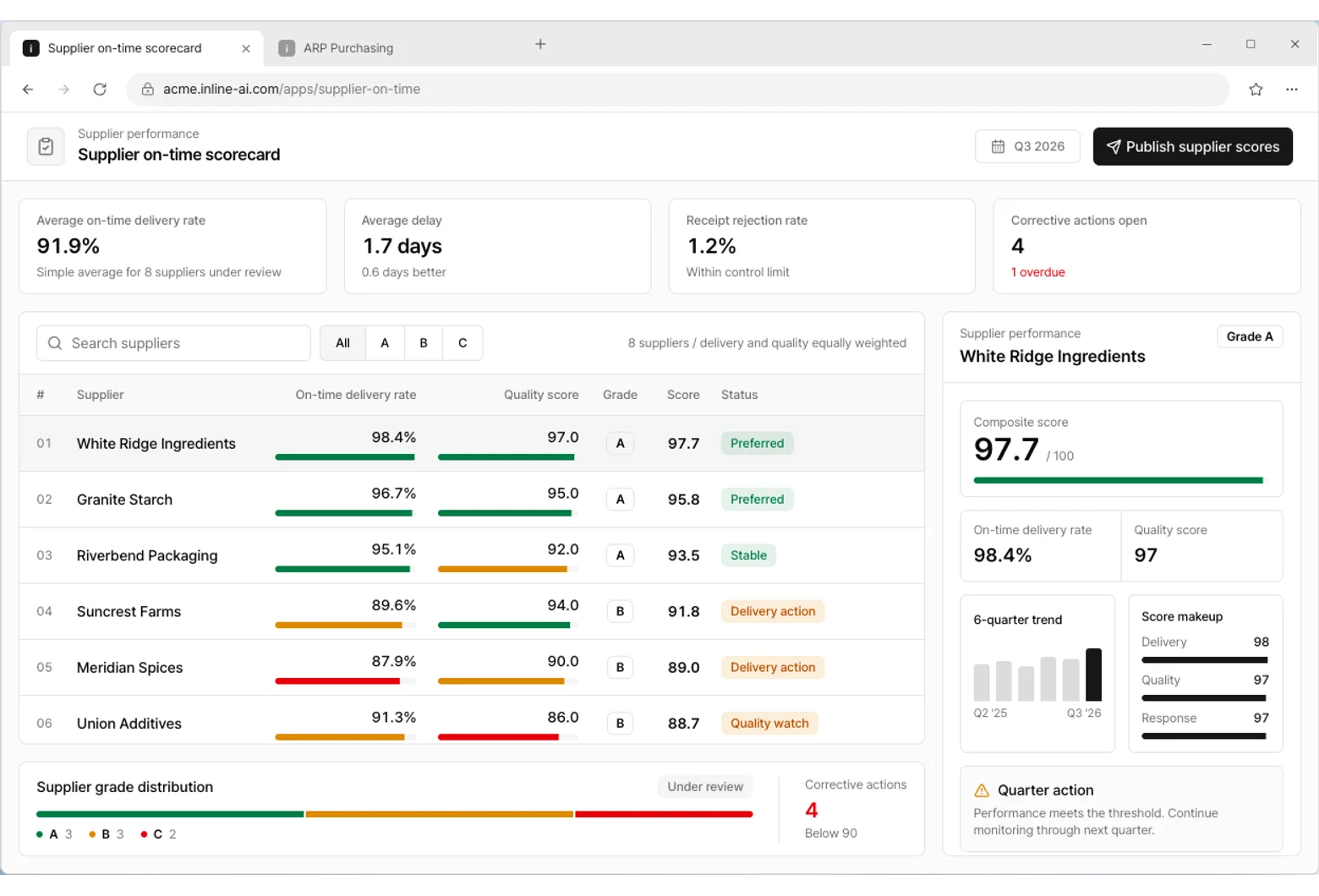Filter suppliers by grade C
The image size is (1319, 896).
point(462,343)
